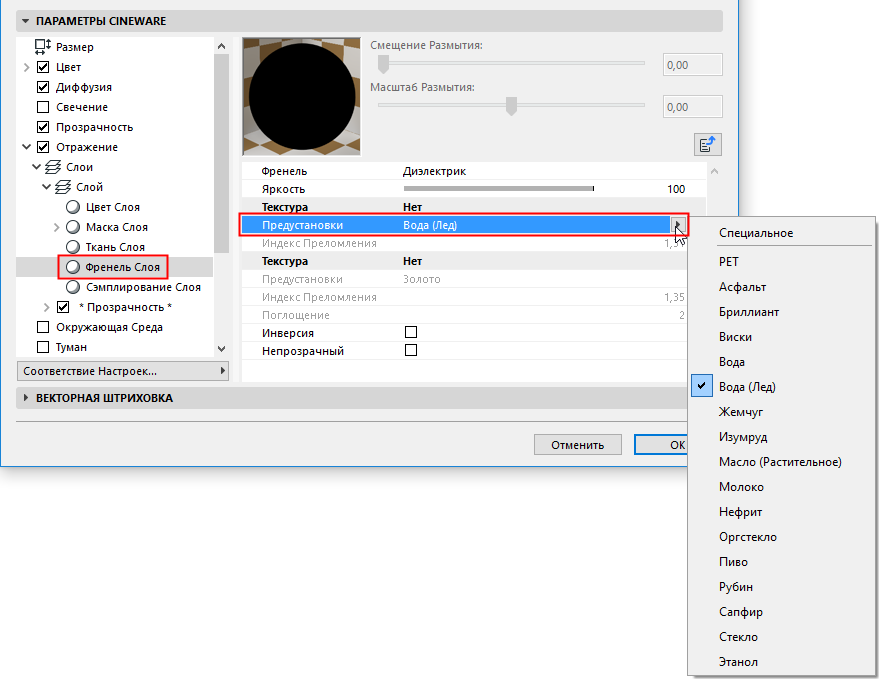Click the OK button
Screen dimensions: 879x679
[660, 445]
